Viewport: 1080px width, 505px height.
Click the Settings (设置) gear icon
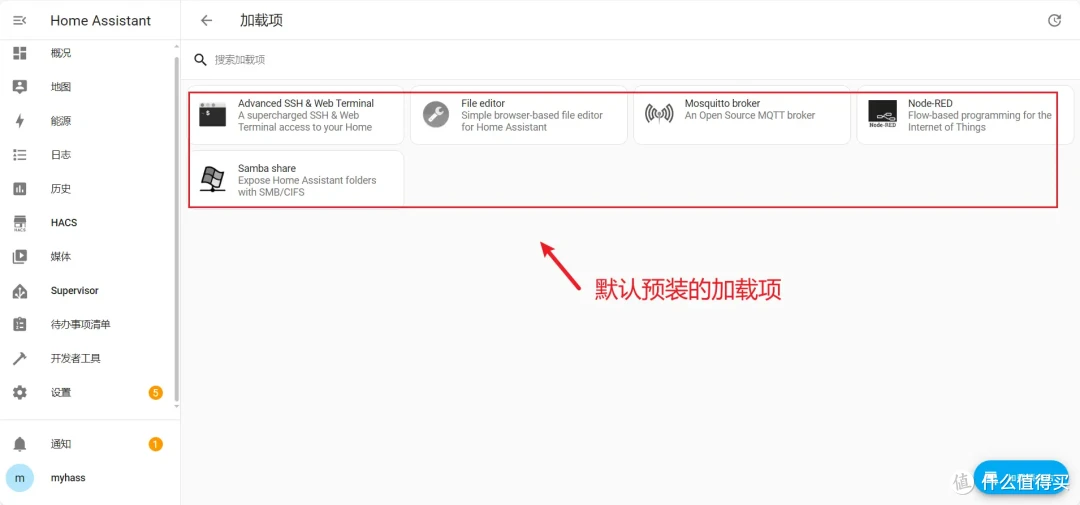coord(20,393)
